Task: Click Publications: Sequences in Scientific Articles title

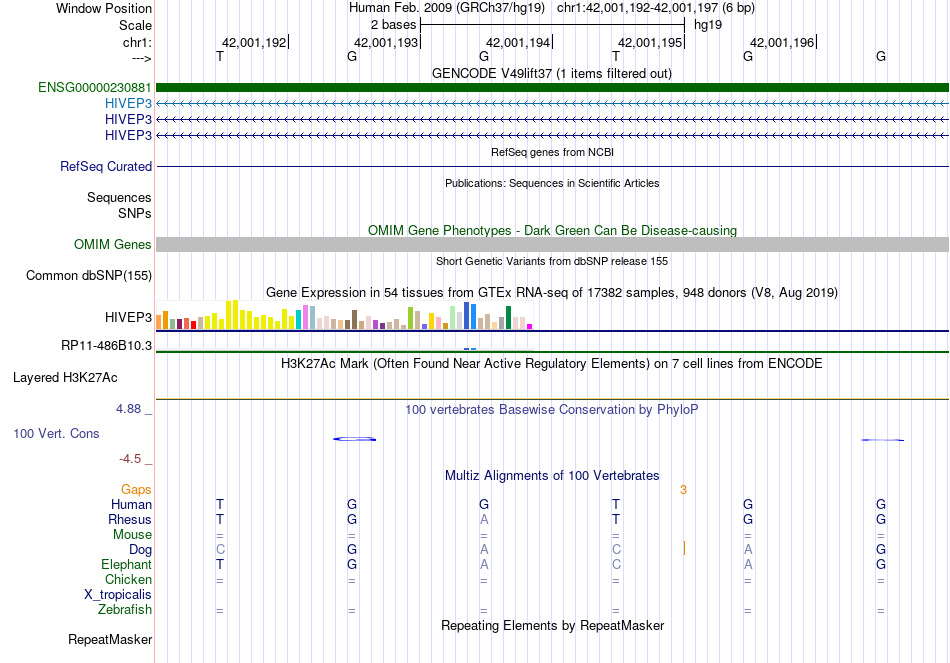Action: 552,183
